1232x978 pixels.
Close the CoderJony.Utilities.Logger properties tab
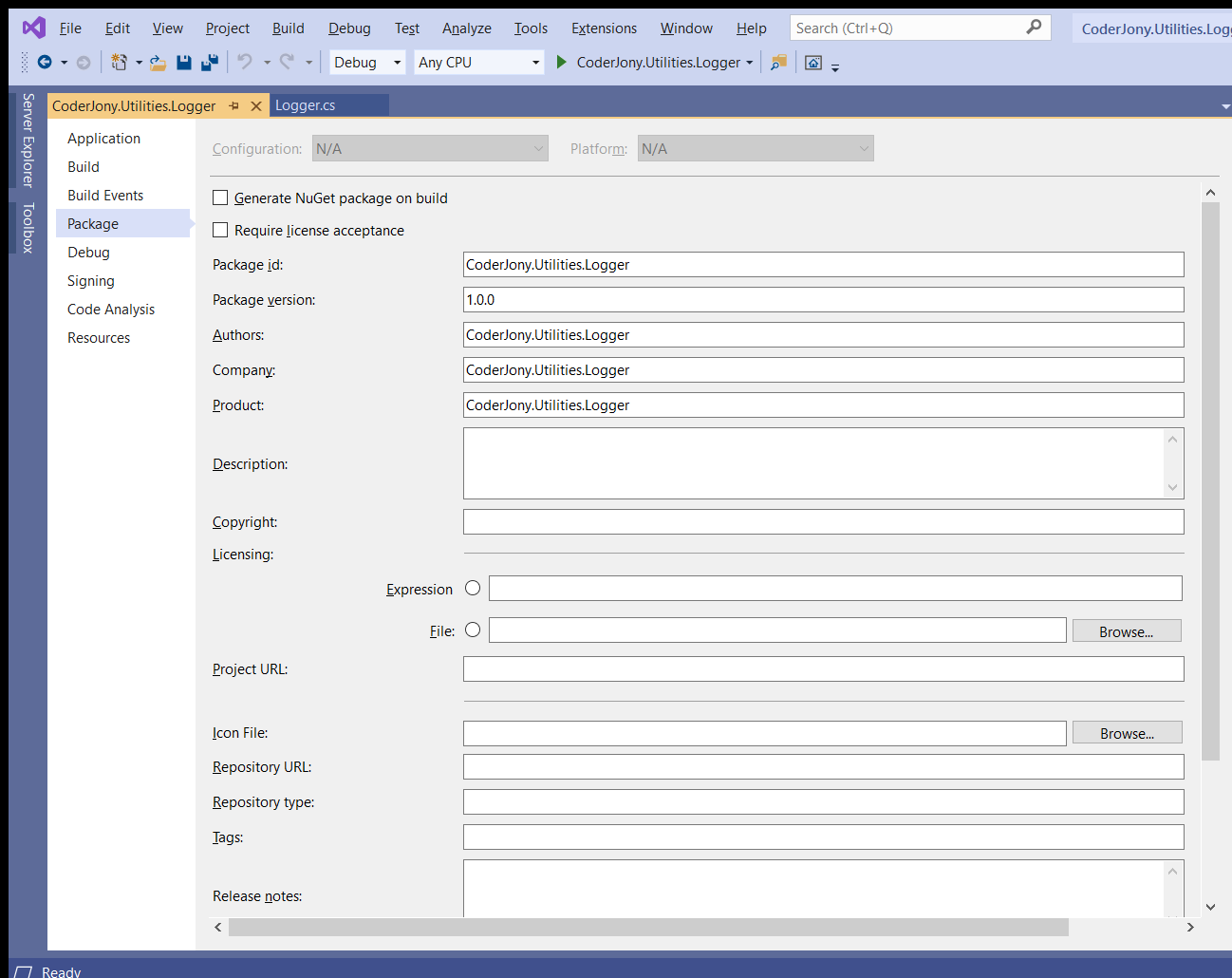256,106
